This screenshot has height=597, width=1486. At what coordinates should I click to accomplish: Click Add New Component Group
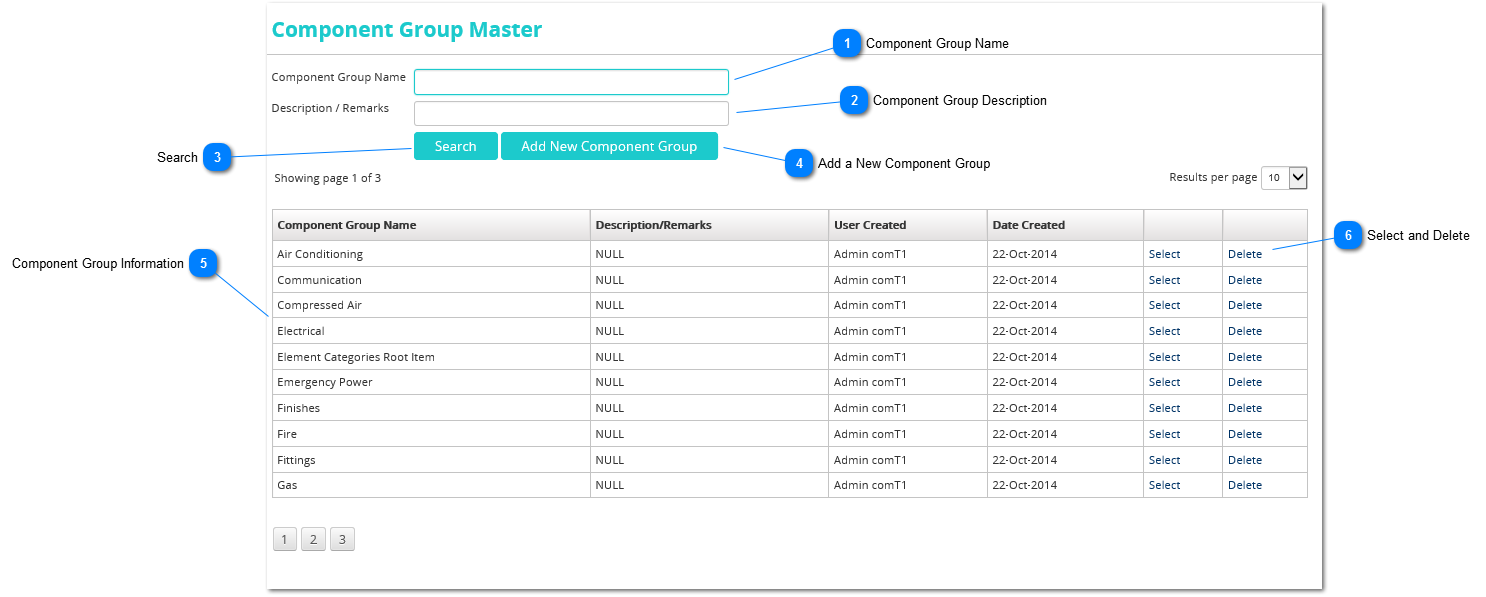click(x=609, y=146)
